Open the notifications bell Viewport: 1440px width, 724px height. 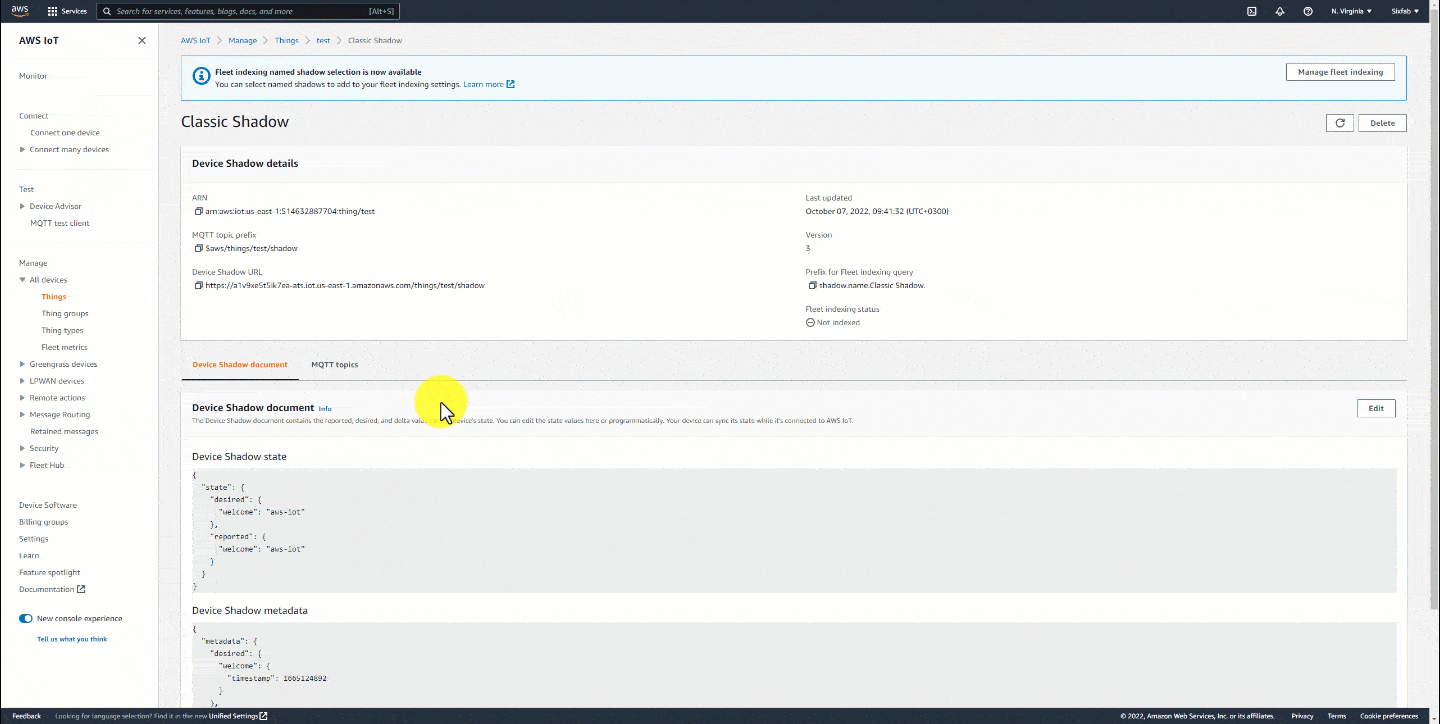1279,11
